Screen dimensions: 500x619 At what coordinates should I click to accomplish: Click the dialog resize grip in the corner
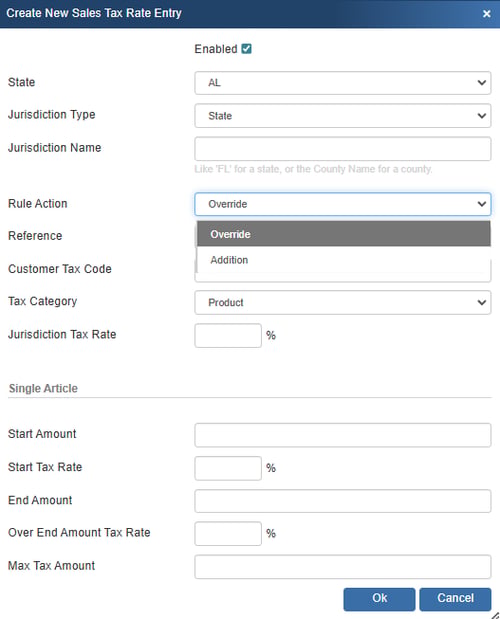pyautogui.click(x=495, y=615)
